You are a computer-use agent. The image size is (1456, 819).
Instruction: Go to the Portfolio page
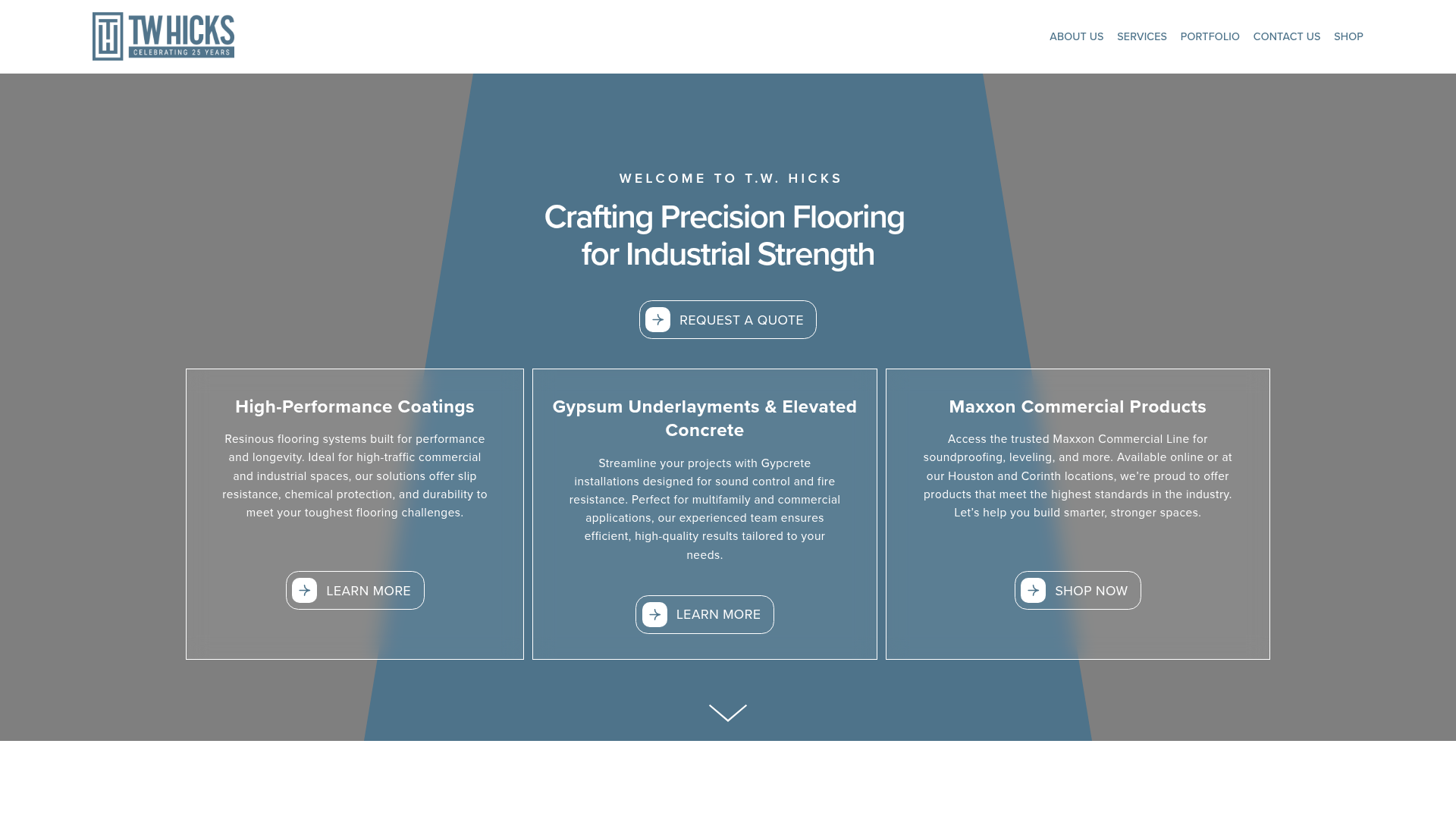coord(1210,36)
